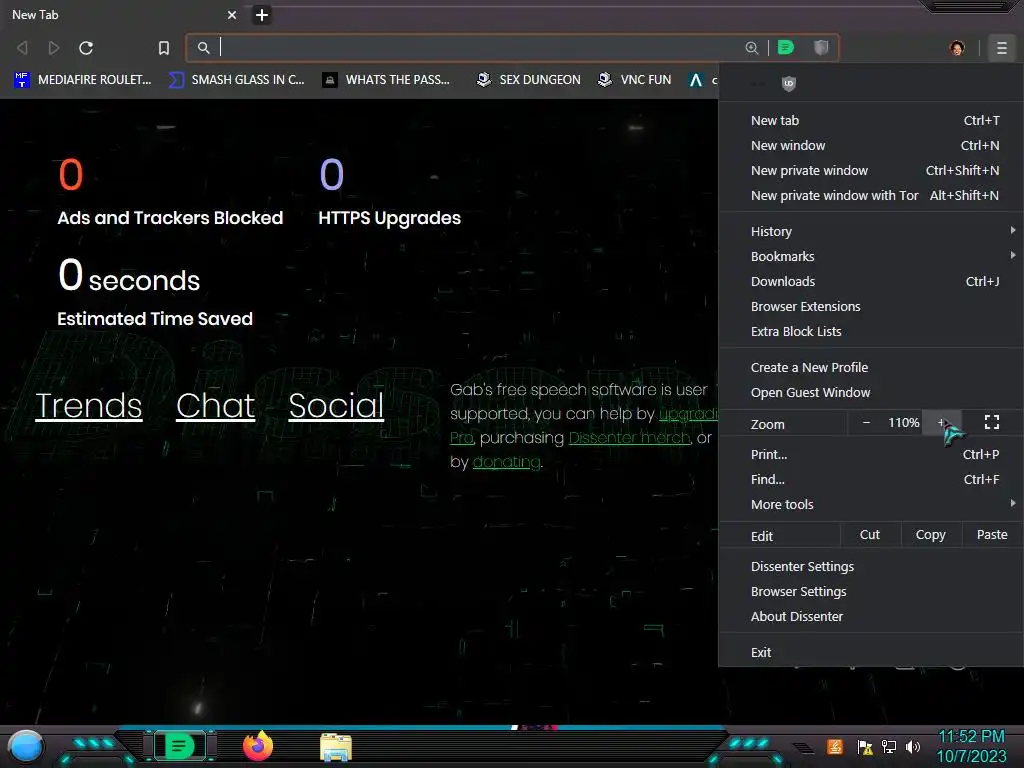
Task: Click the address bar zoom magnifier icon
Action: (x=752, y=48)
